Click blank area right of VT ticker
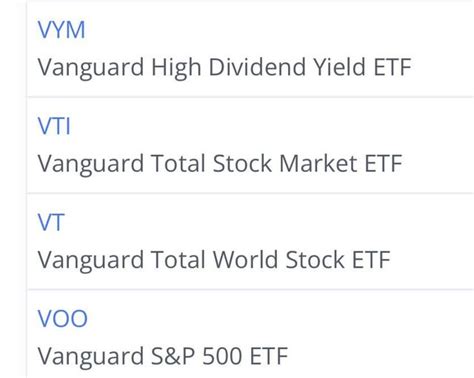 (269, 222)
